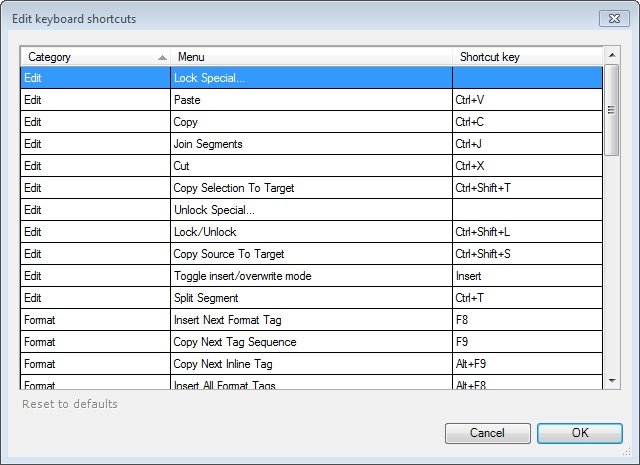The image size is (640, 465).
Task: Sort list by Category column header
Action: pyautogui.click(x=94, y=57)
